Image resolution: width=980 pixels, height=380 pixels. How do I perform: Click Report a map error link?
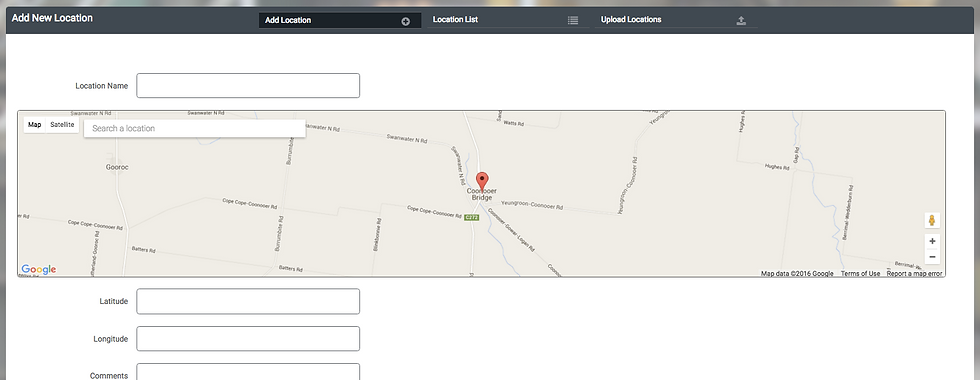coord(914,274)
